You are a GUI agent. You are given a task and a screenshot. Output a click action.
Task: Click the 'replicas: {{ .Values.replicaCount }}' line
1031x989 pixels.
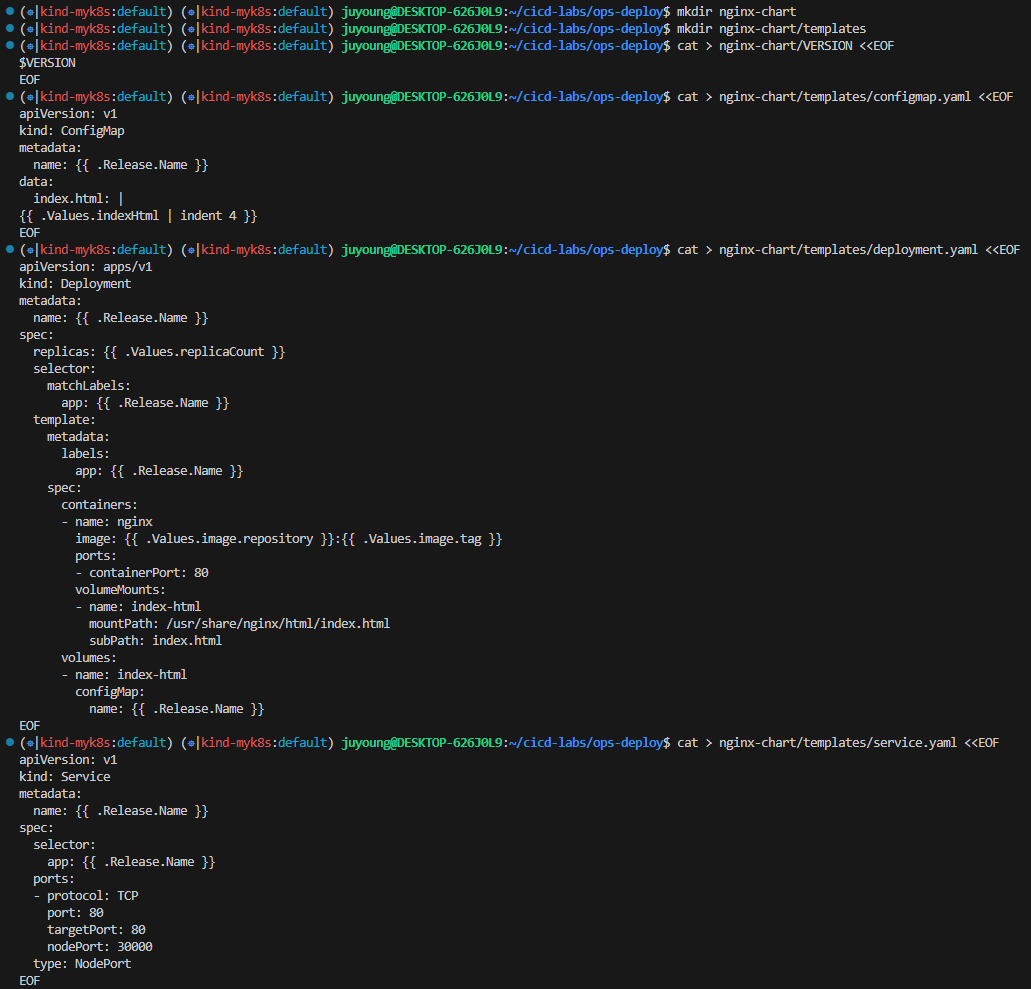click(x=159, y=352)
